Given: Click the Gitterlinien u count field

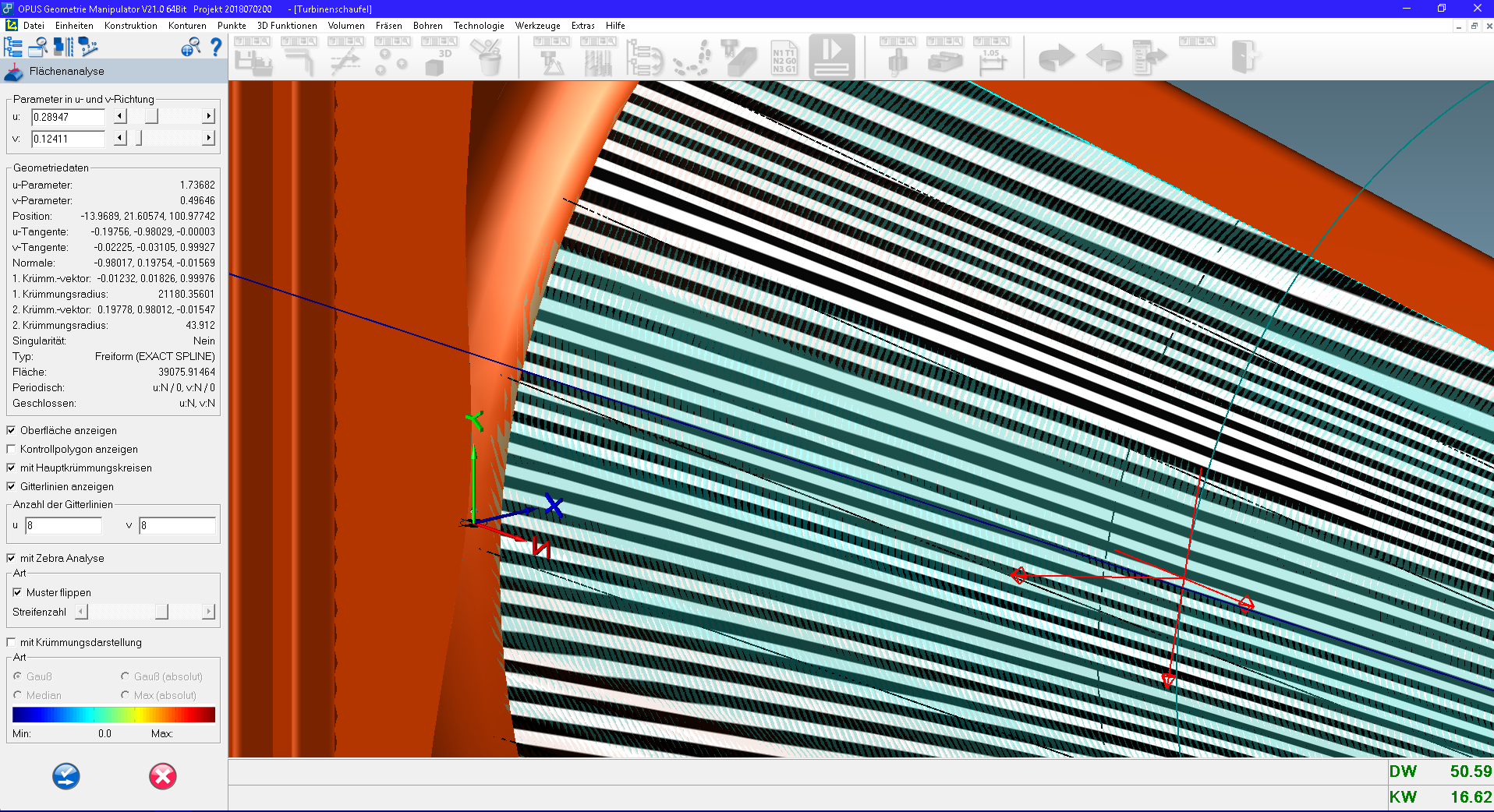Looking at the screenshot, I should tap(64, 525).
